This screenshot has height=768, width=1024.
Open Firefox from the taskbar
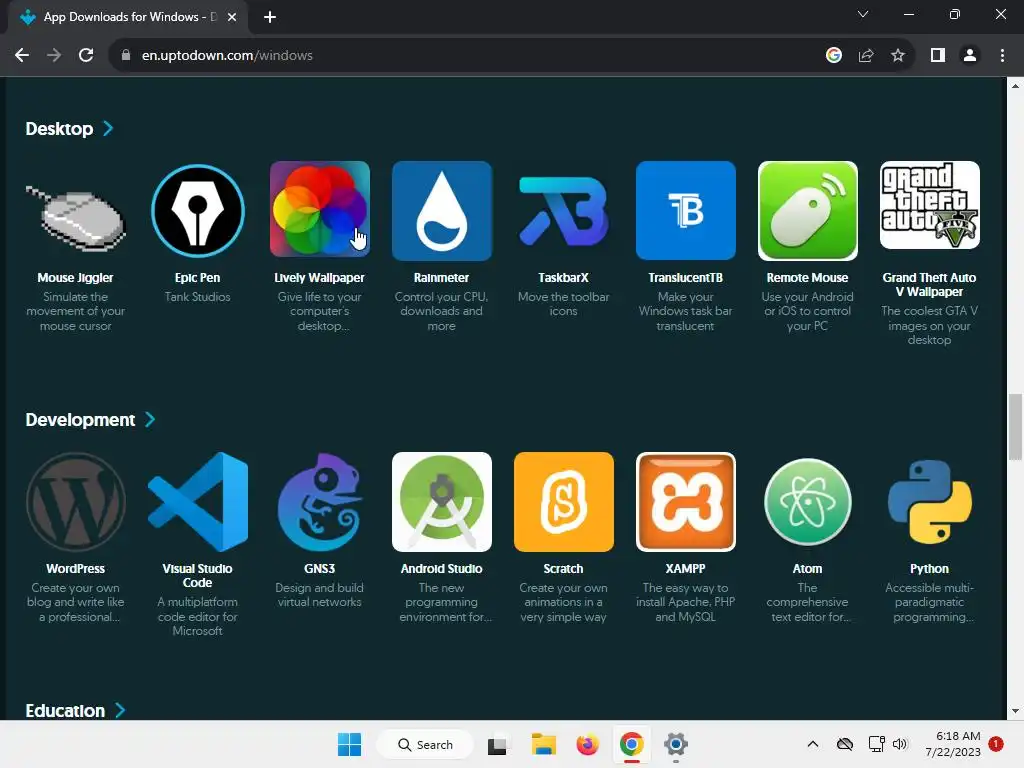pos(587,744)
